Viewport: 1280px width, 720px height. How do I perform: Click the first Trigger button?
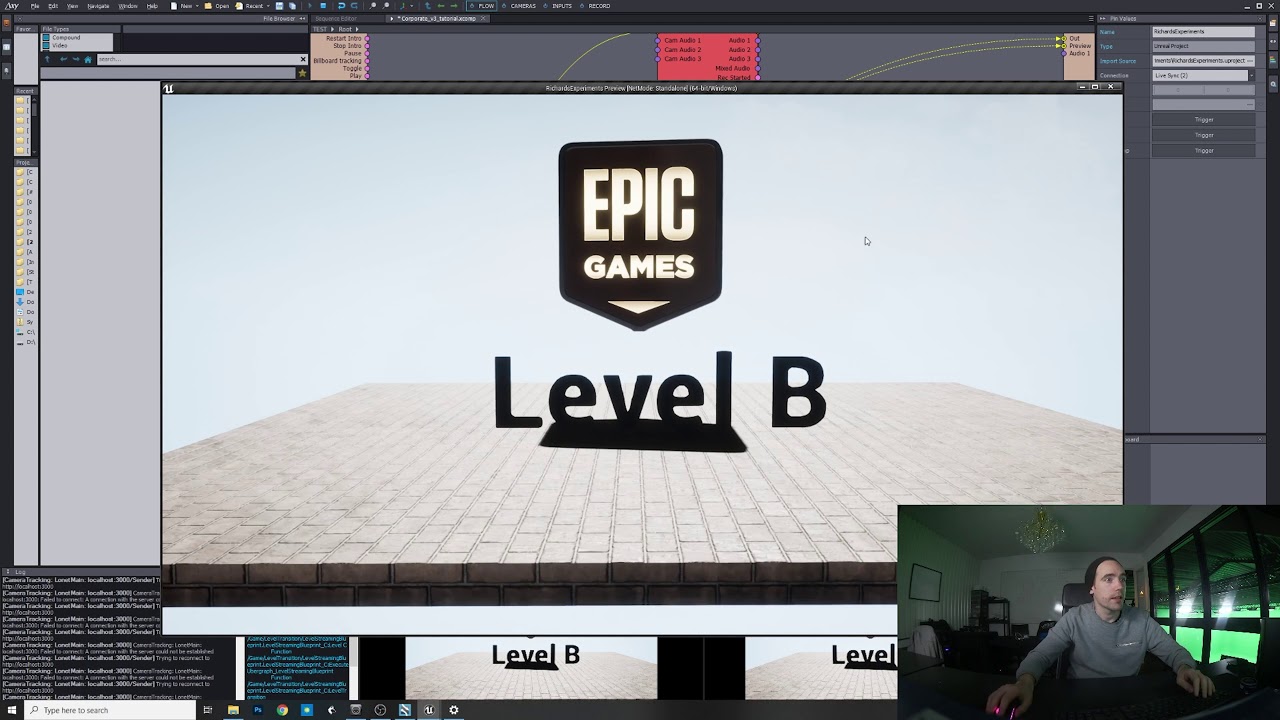pos(1204,120)
